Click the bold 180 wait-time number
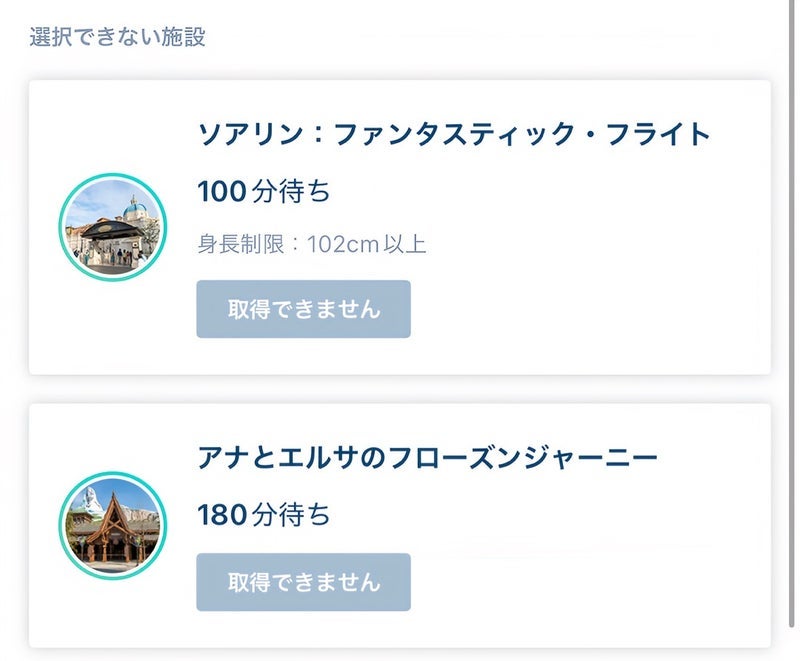The height and width of the screenshot is (661, 800). (222, 516)
